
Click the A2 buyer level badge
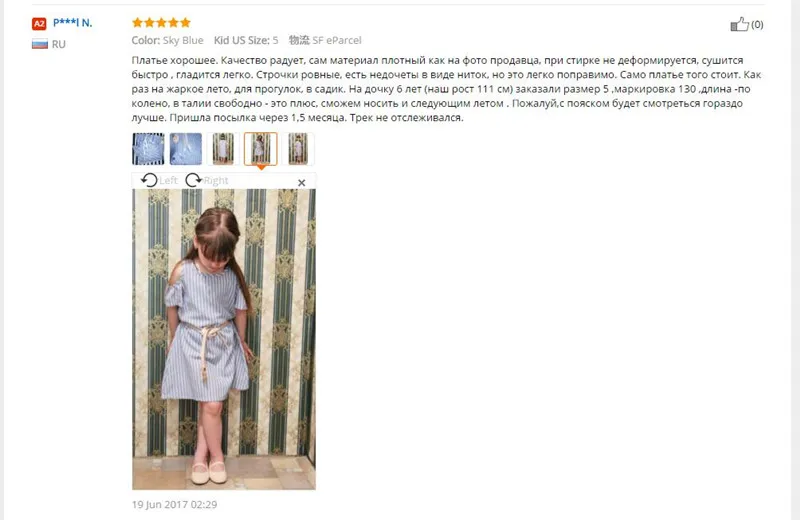39,23
